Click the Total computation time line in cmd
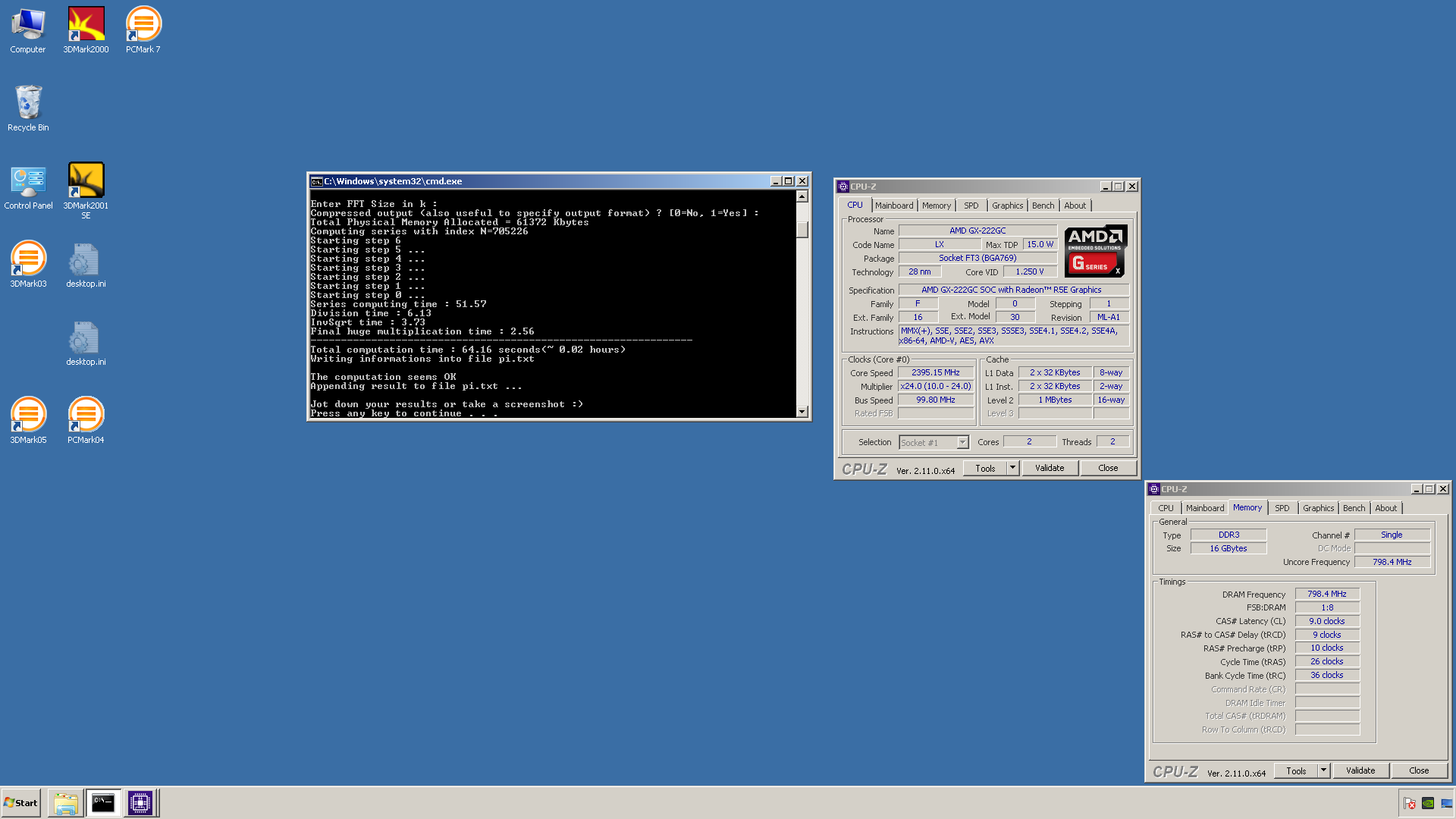Image resolution: width=1456 pixels, height=819 pixels. click(468, 350)
